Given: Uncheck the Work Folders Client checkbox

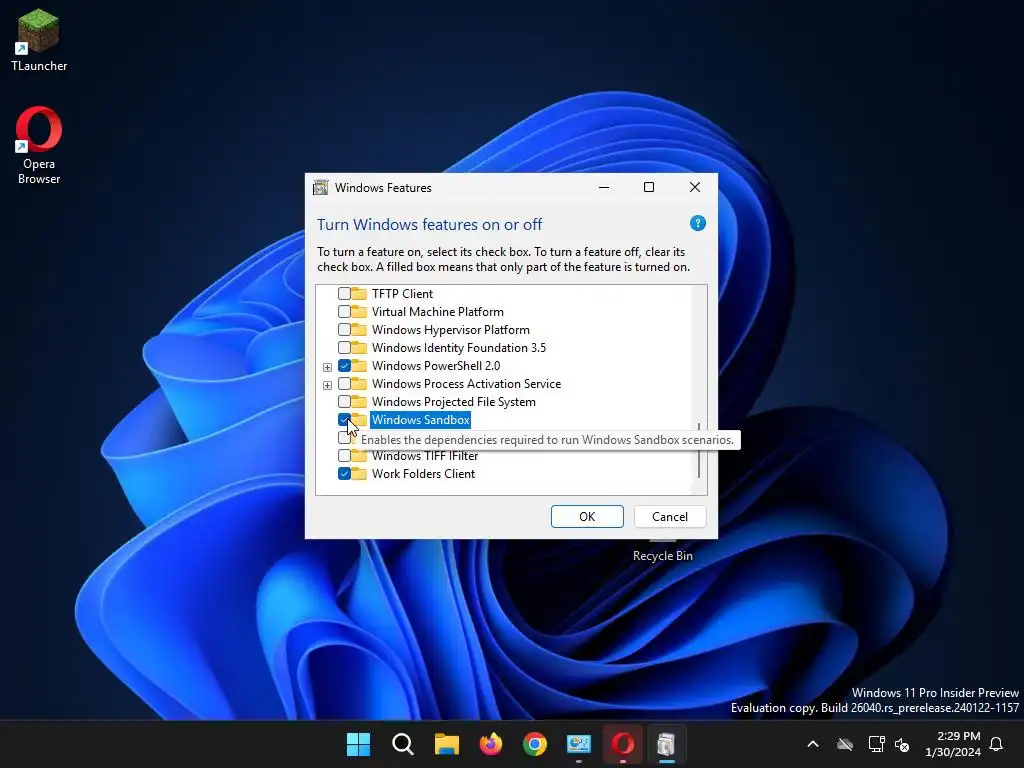Looking at the screenshot, I should tap(344, 473).
